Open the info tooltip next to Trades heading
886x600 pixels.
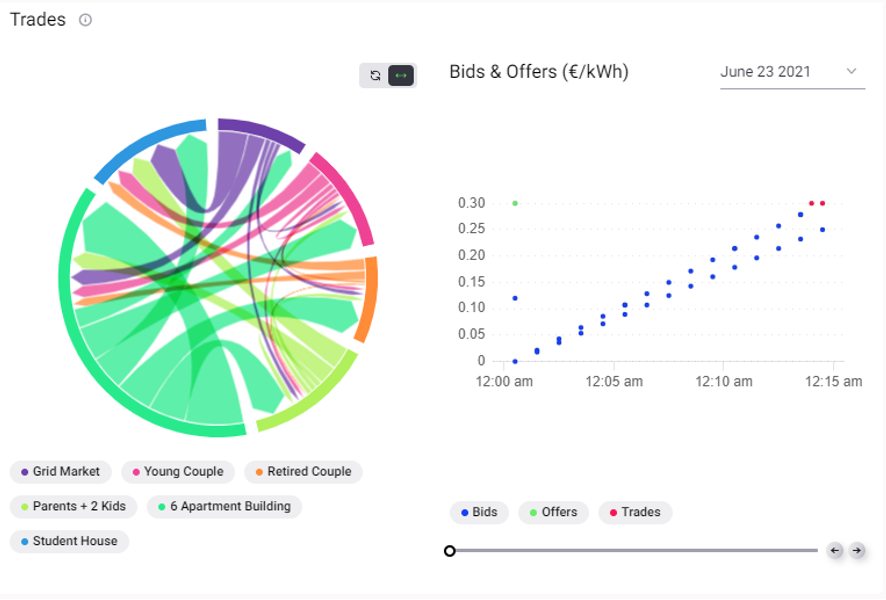(x=85, y=19)
